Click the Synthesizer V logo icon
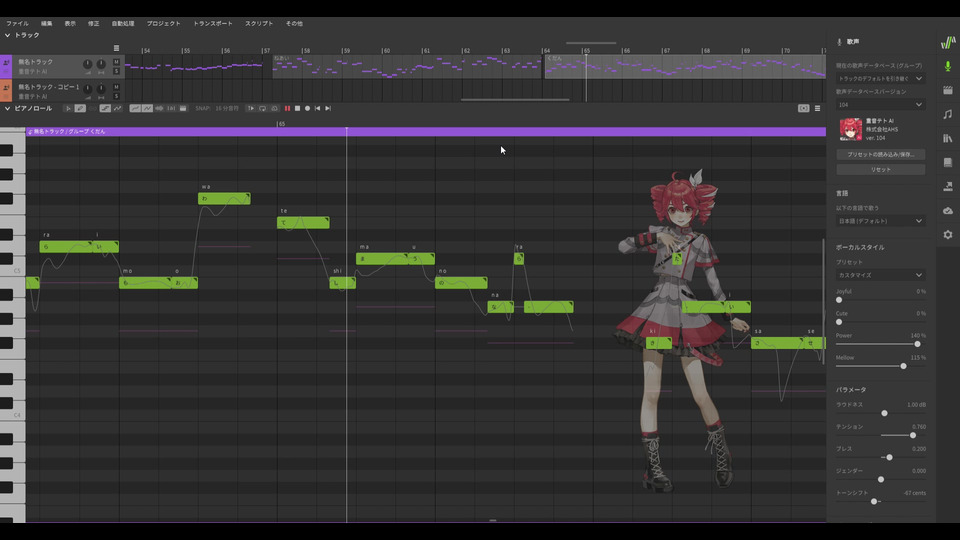The image size is (960, 540). pos(948,42)
